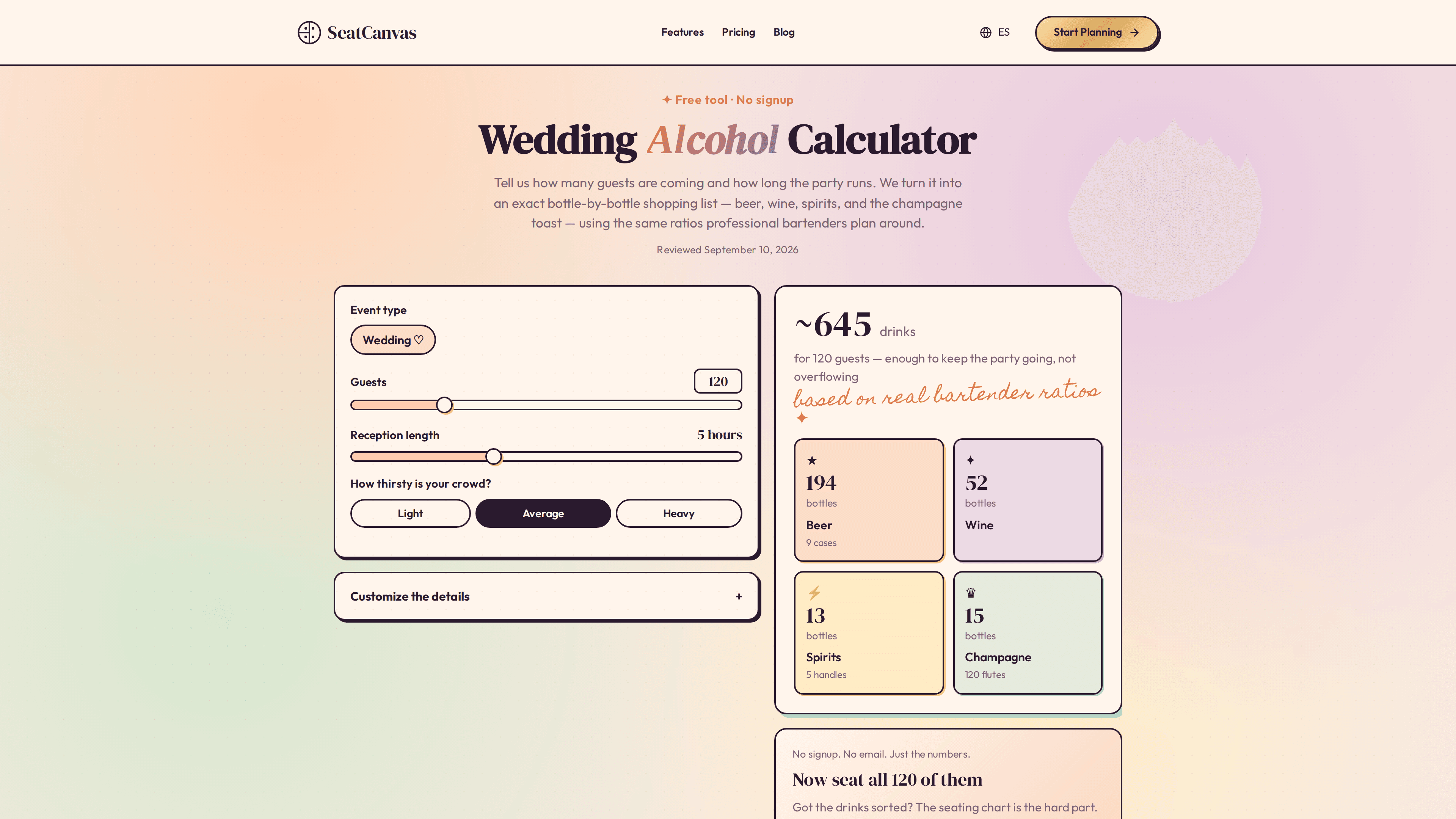This screenshot has width=1456, height=819.
Task: Expand the Customize the details section
Action: click(x=546, y=596)
